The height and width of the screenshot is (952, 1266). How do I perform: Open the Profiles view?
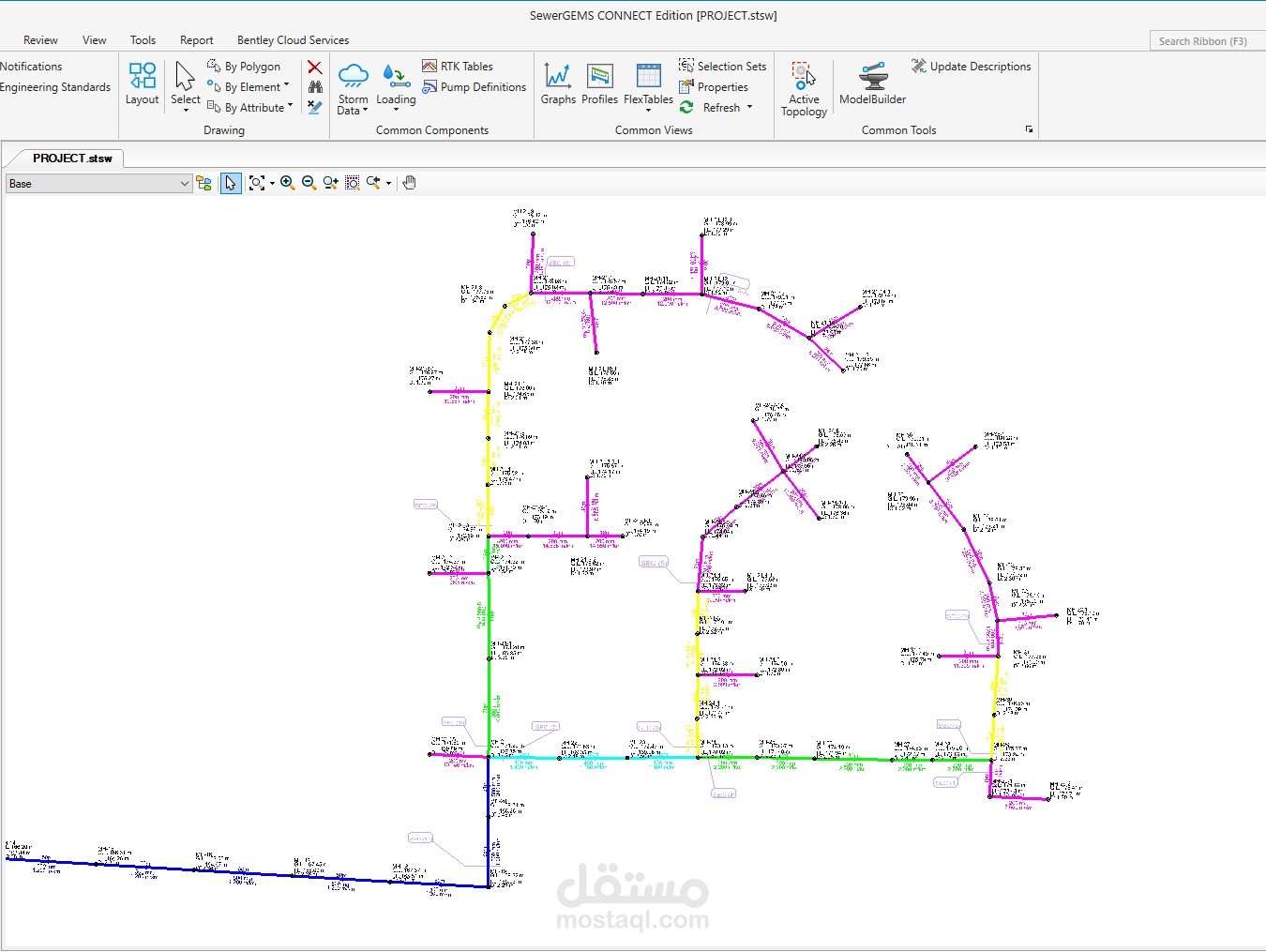(599, 83)
